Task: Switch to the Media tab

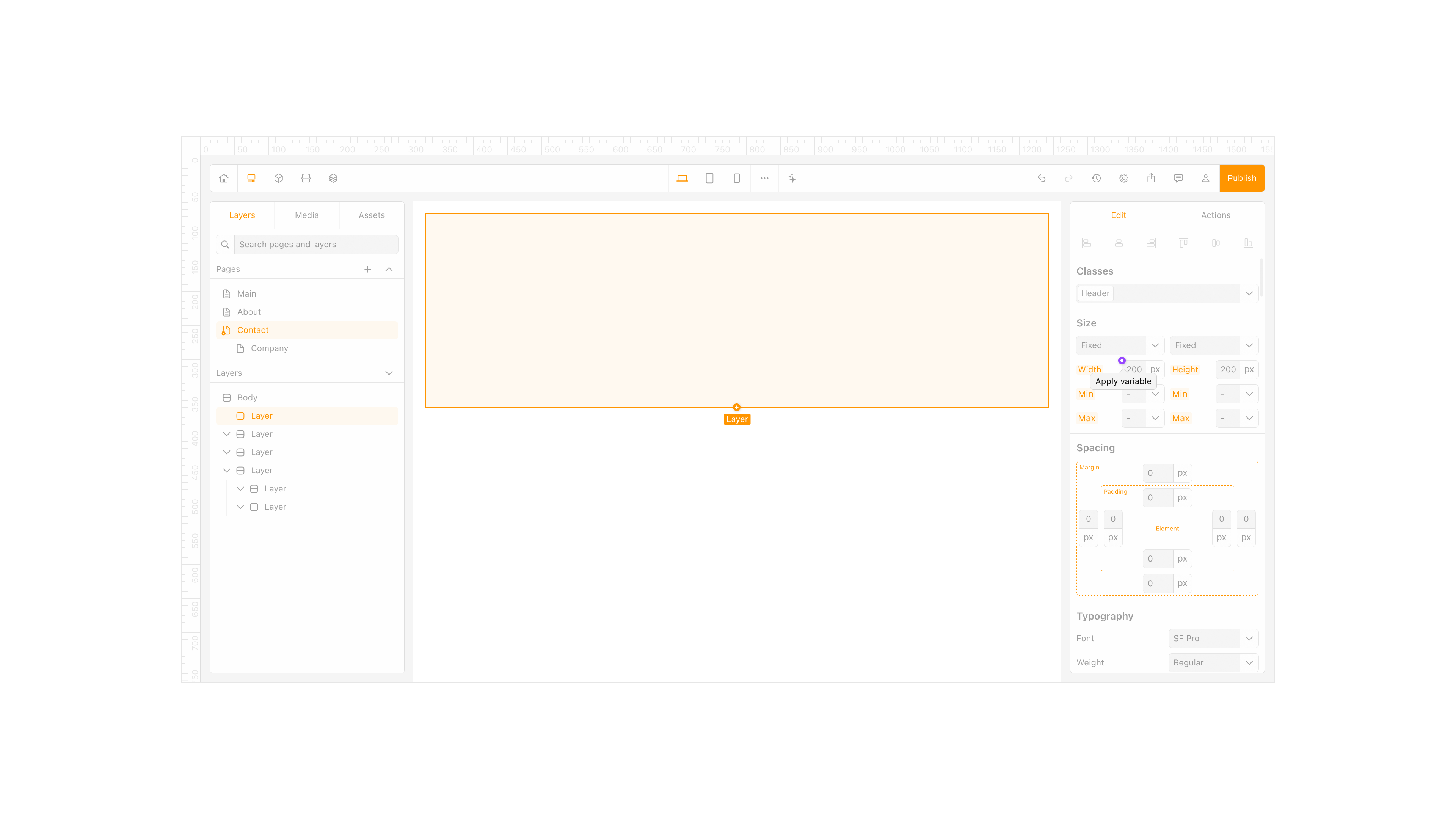Action: coord(306,215)
